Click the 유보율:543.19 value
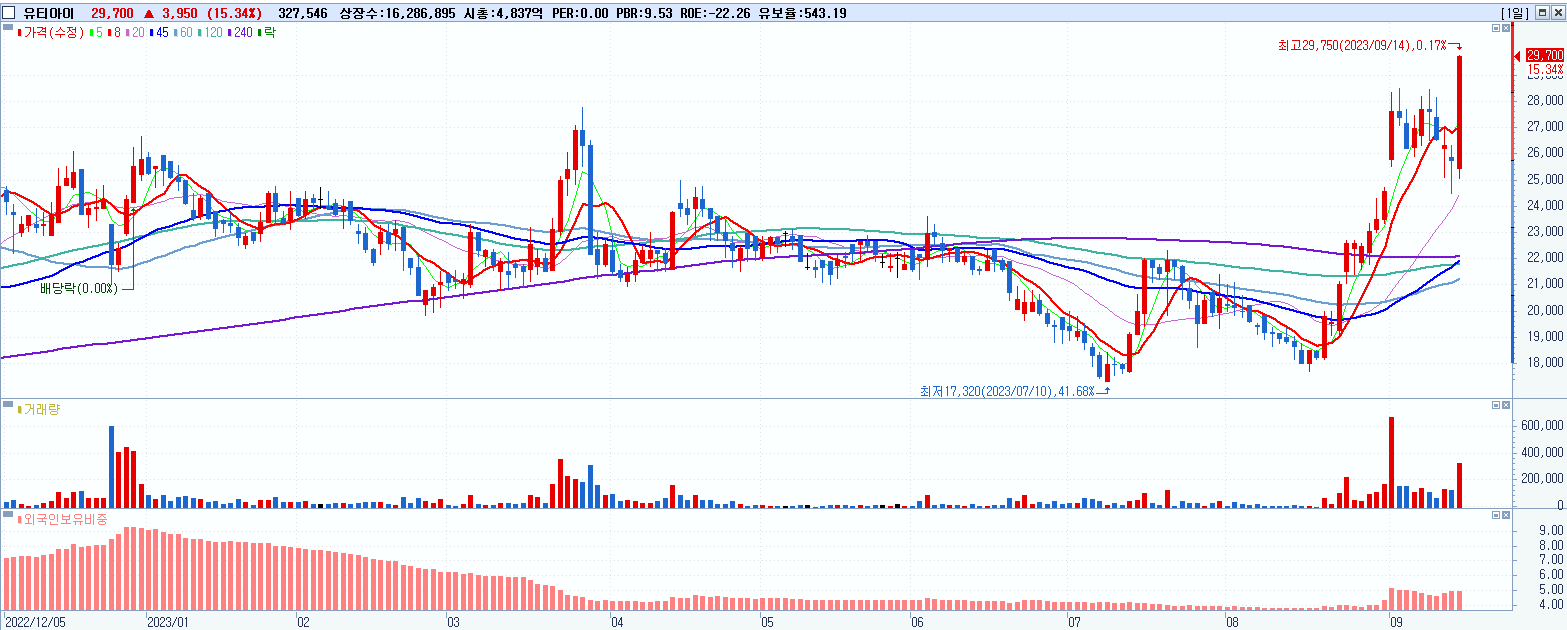Image resolution: width=1567 pixels, height=630 pixels. (803, 13)
